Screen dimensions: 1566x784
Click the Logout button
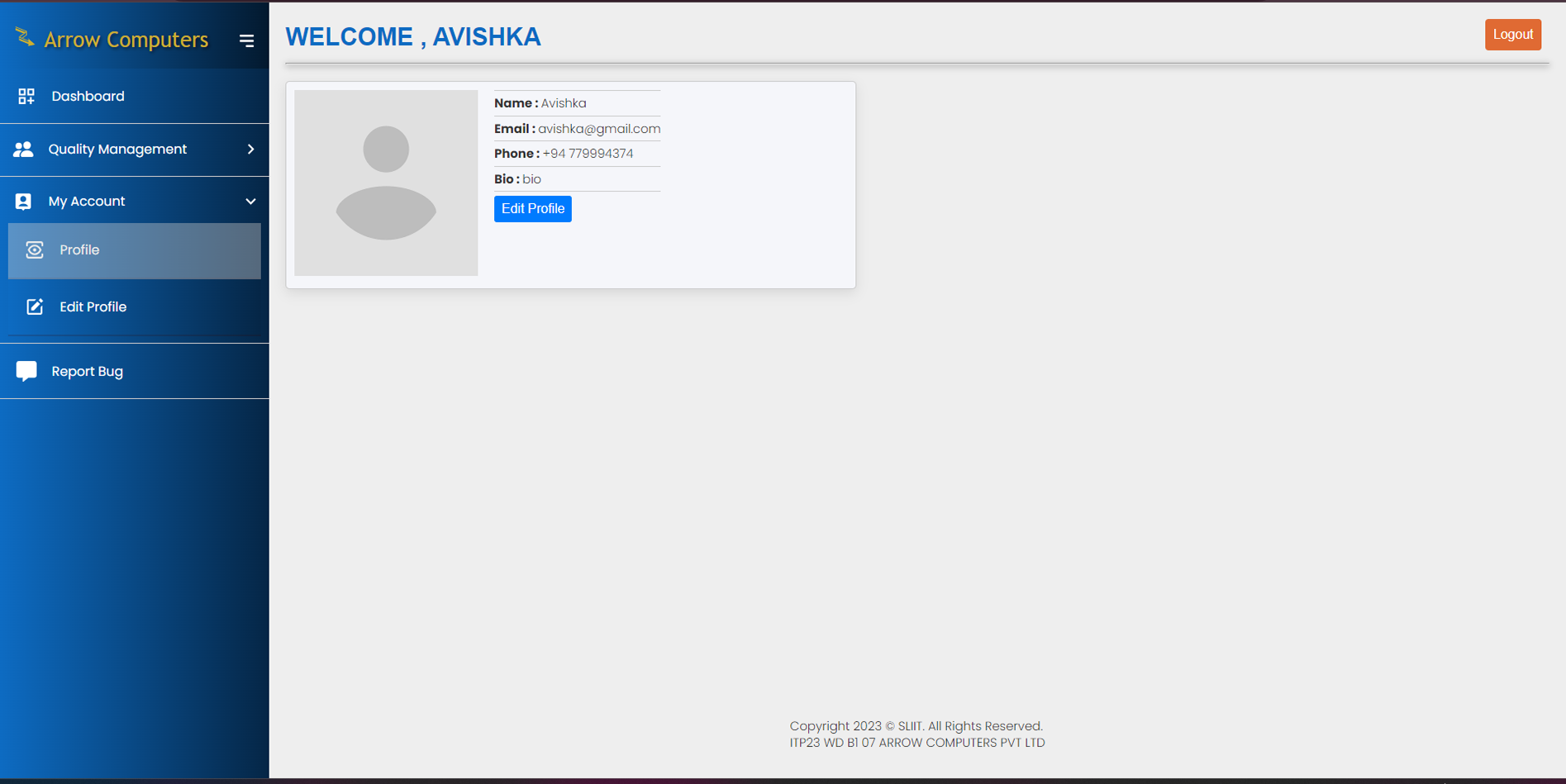(x=1512, y=34)
